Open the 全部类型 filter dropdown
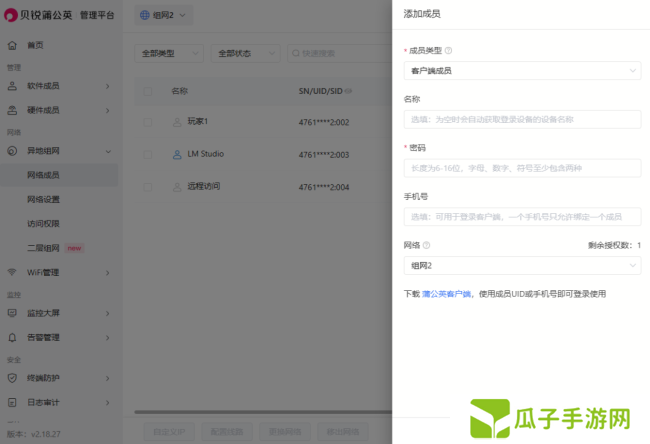This screenshot has width=650, height=444. pyautogui.click(x=169, y=53)
